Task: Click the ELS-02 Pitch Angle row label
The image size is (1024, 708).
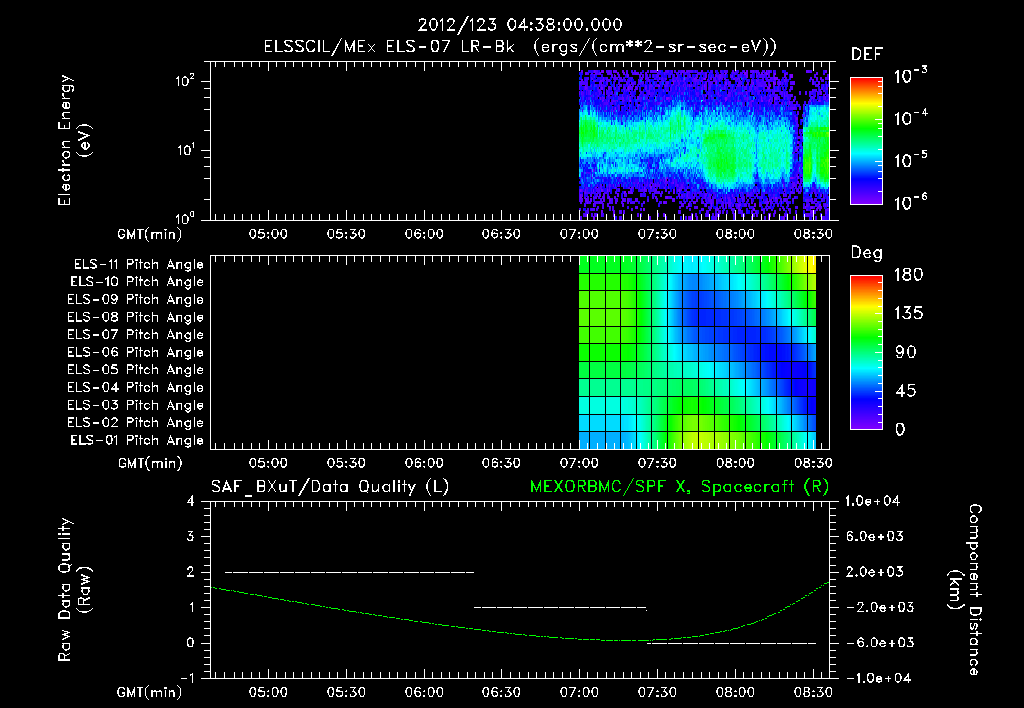Action: pyautogui.click(x=135, y=423)
